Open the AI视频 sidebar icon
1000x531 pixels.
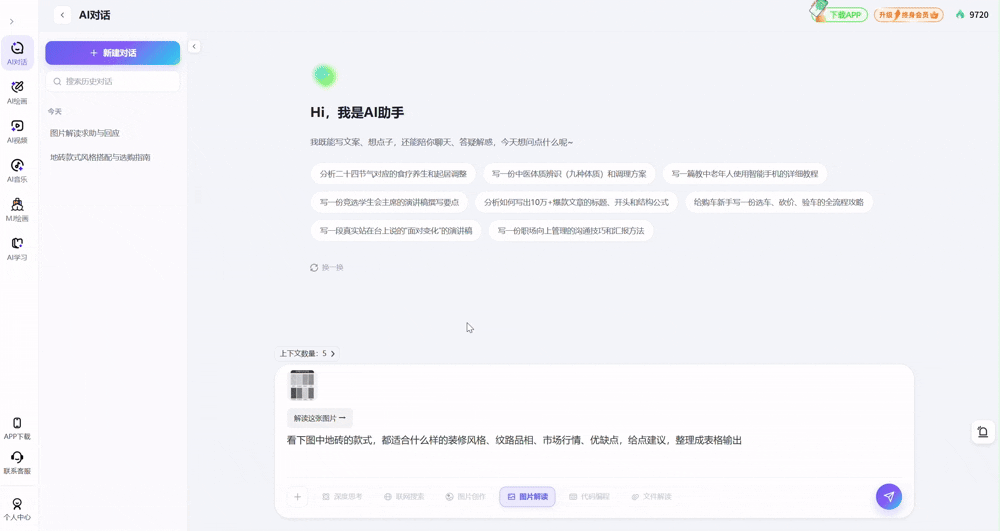coord(17,131)
